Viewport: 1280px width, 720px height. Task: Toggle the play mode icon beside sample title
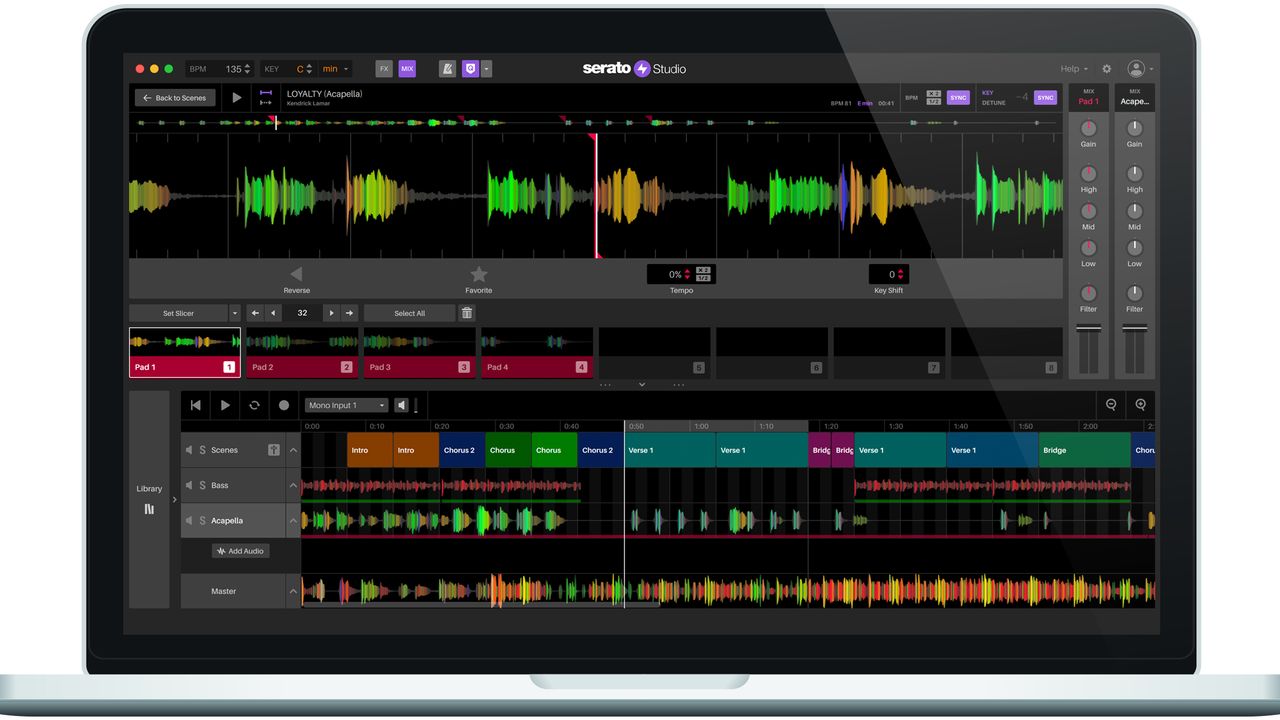click(x=266, y=98)
